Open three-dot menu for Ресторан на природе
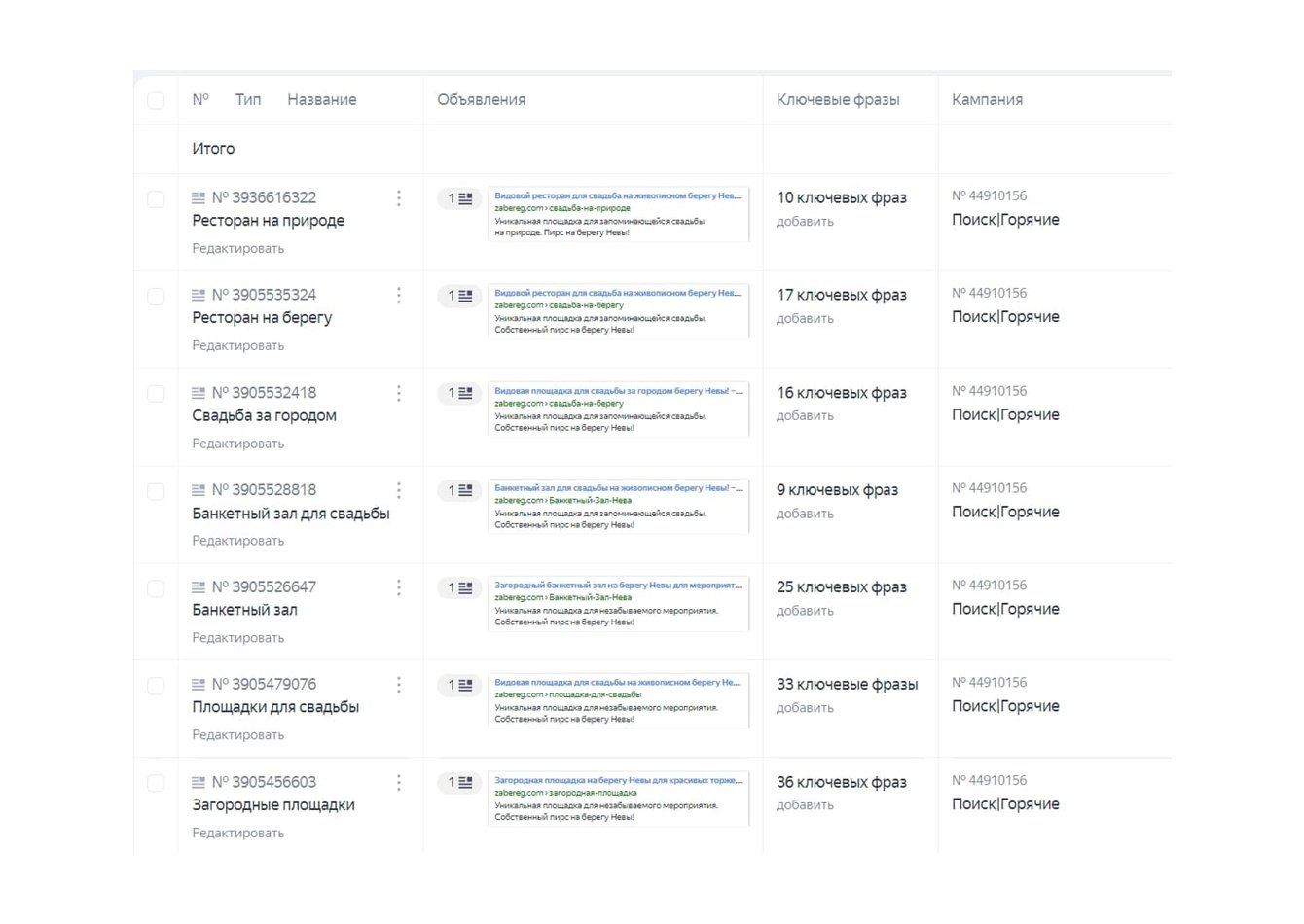This screenshot has height=924, width=1304. (x=399, y=198)
